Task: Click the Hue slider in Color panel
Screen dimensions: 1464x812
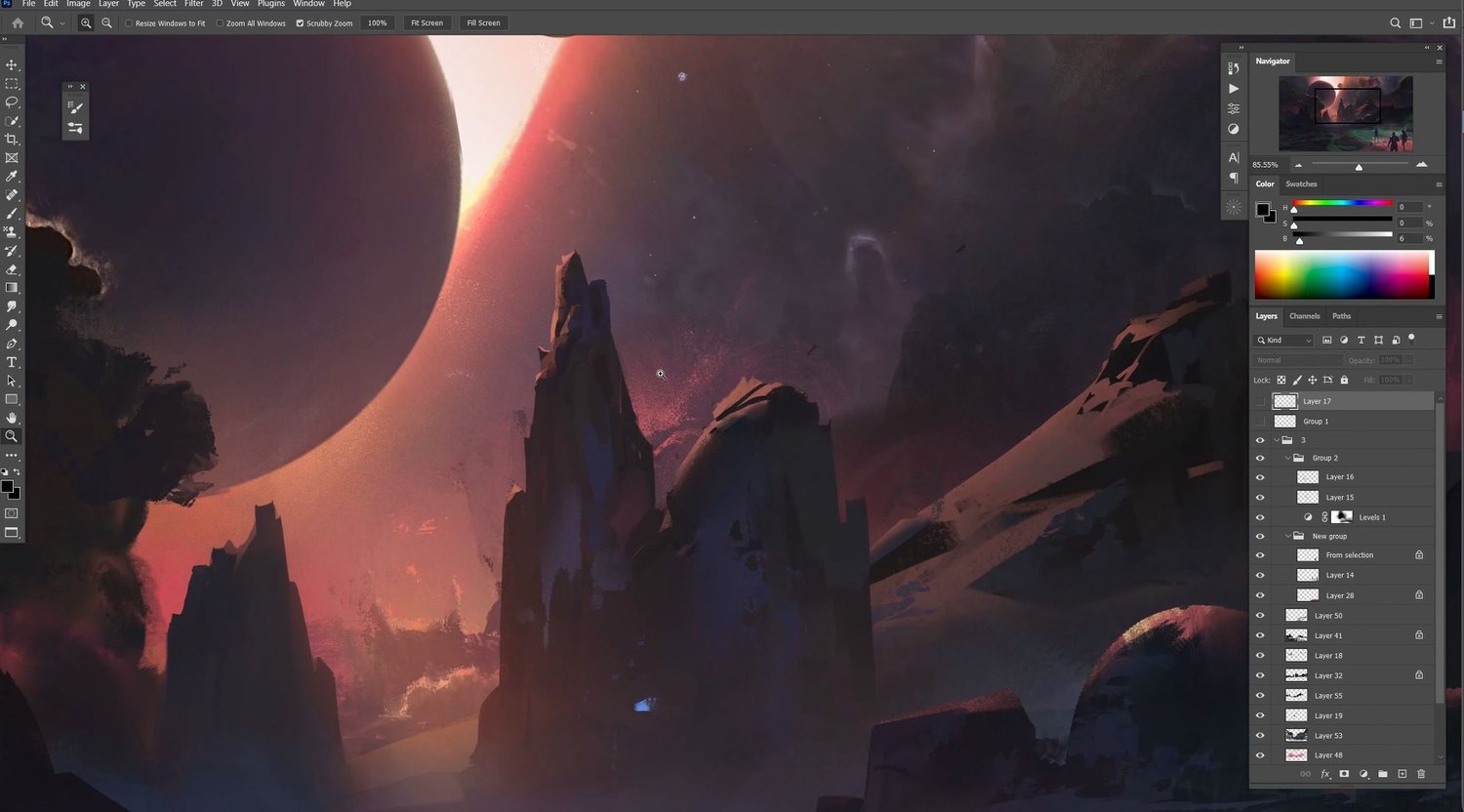Action: click(x=1343, y=203)
